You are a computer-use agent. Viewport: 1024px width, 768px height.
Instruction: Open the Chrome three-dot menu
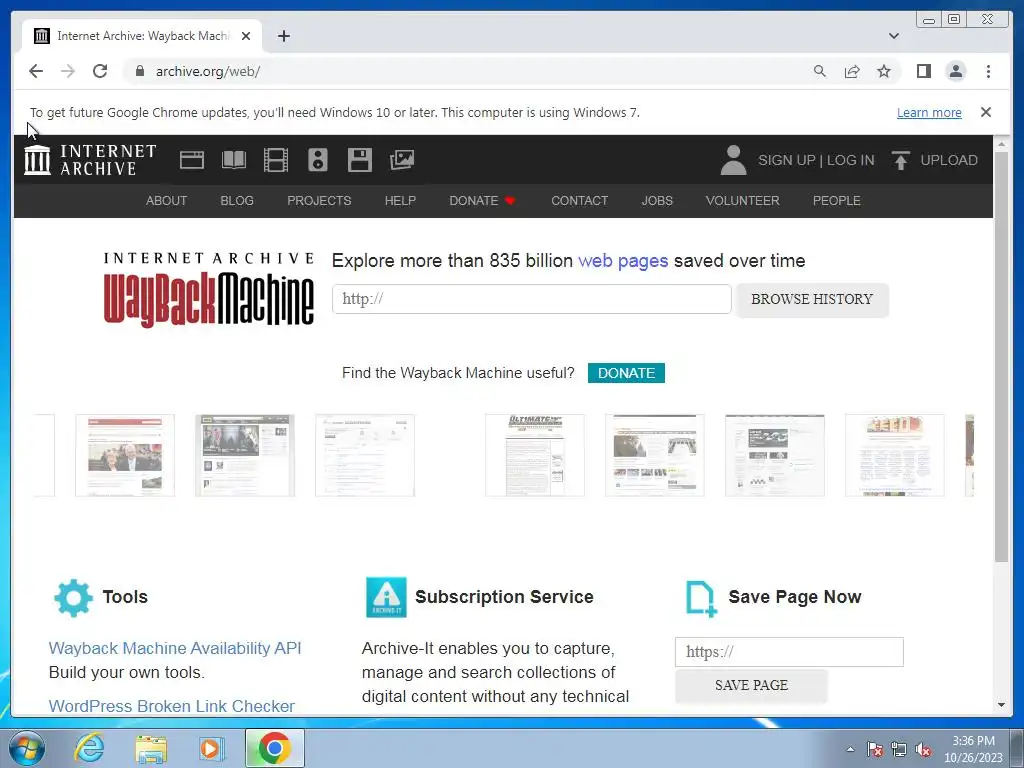coord(988,71)
